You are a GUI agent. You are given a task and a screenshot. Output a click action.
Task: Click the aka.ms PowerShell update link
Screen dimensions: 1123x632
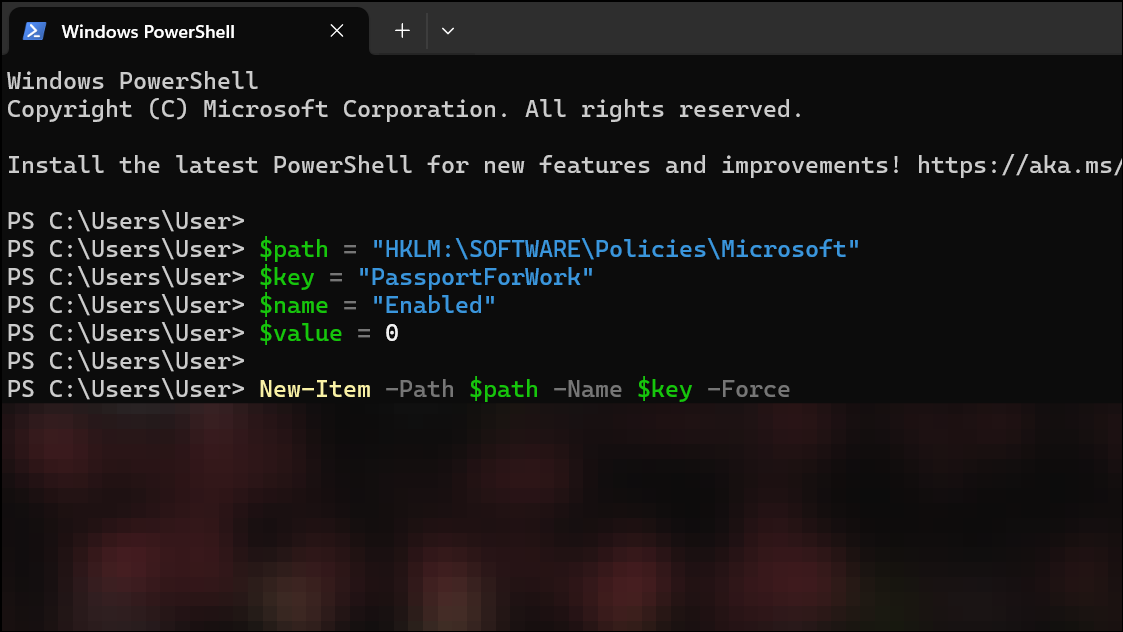click(x=1018, y=165)
